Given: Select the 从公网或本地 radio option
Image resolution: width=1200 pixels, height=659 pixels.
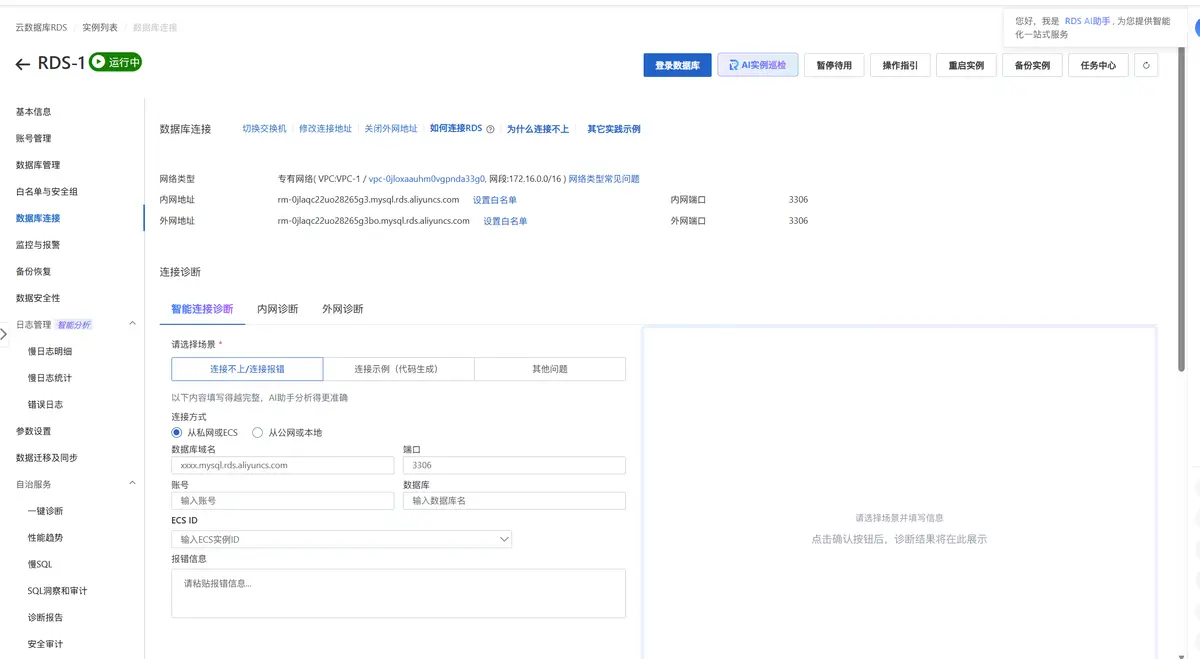Looking at the screenshot, I should click(x=257, y=432).
